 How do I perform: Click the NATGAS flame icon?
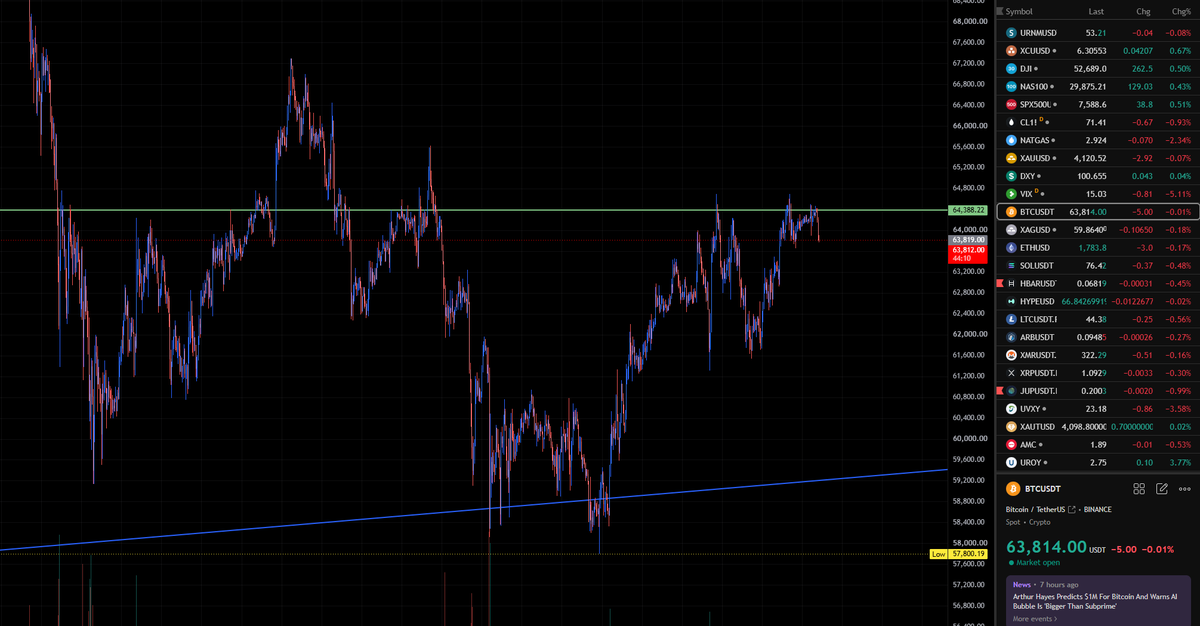(x=1011, y=141)
